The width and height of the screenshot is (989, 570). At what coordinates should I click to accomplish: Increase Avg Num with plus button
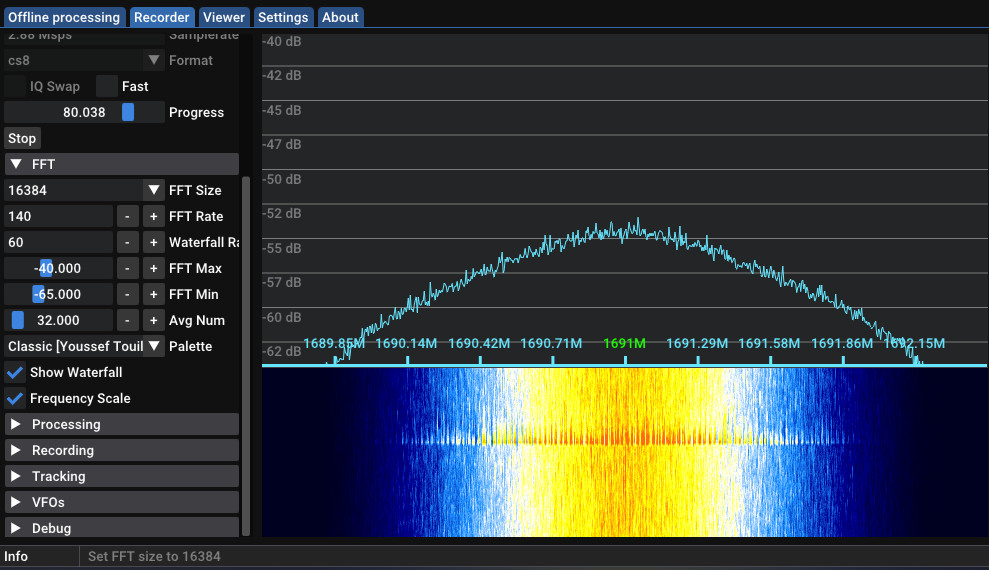click(x=153, y=320)
